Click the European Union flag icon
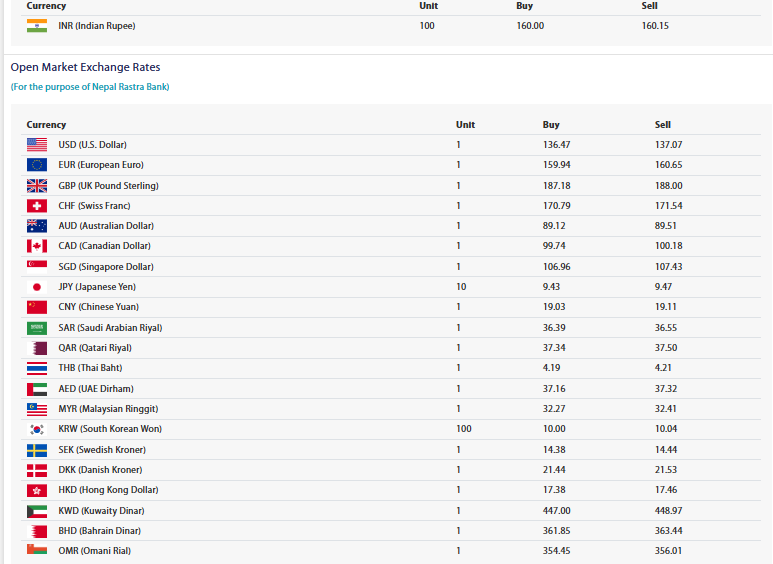This screenshot has height=564, width=773. pos(37,165)
